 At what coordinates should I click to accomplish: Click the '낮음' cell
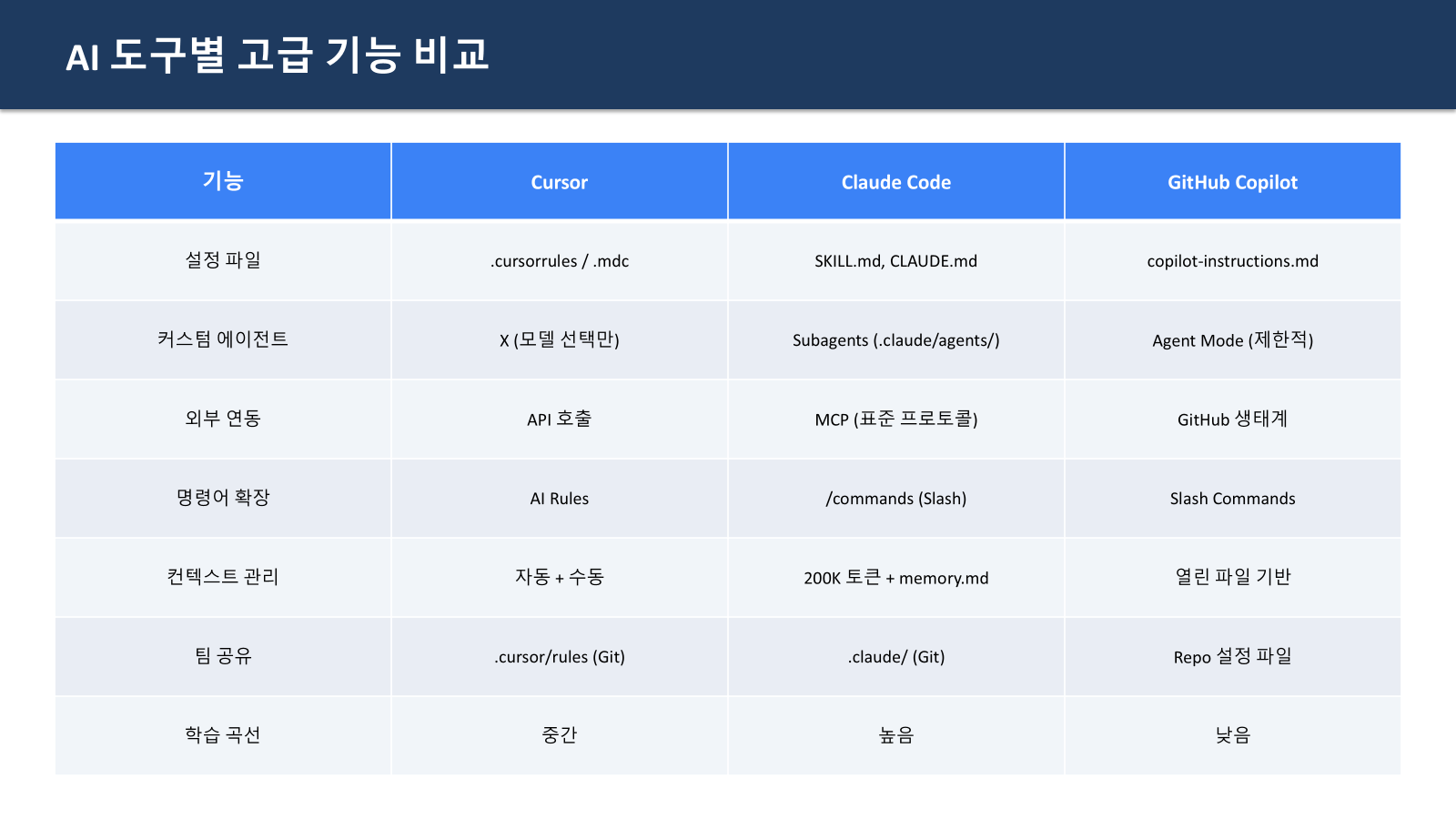1233,735
